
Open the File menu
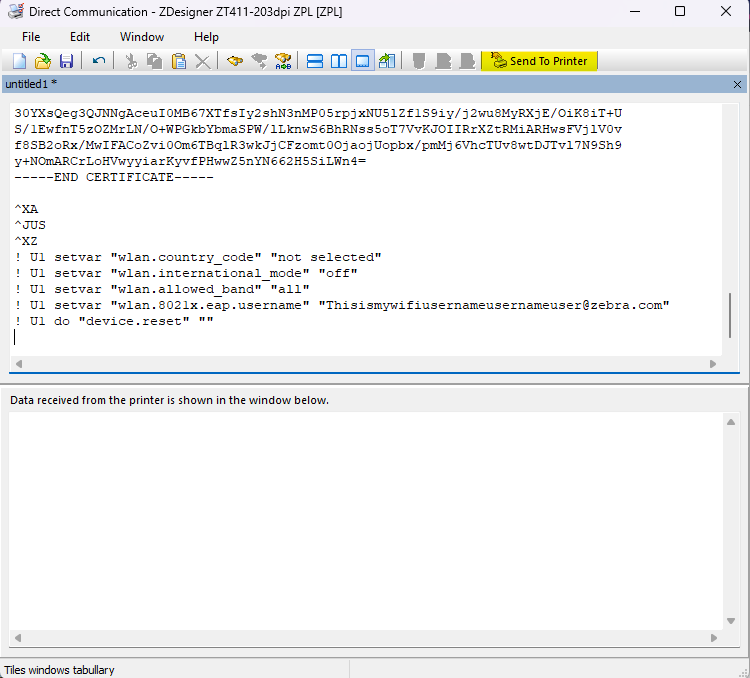tap(31, 37)
